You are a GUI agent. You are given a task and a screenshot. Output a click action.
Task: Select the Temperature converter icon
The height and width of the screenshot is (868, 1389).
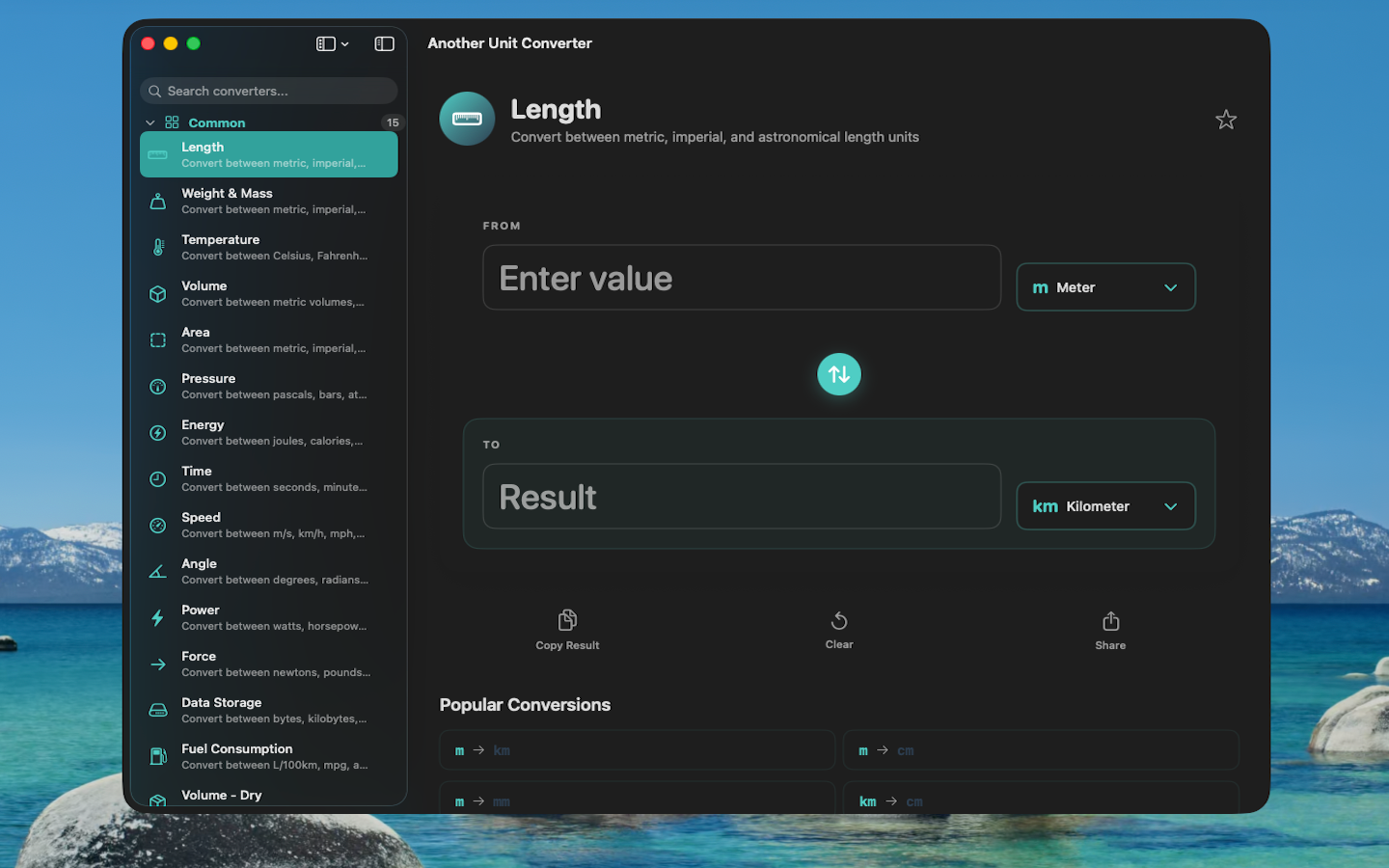[157, 247]
